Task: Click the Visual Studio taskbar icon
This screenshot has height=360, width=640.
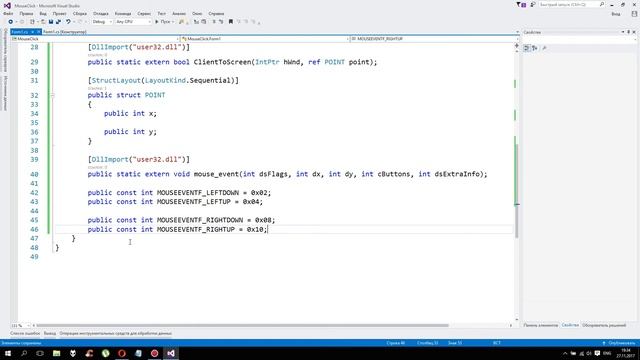Action: click(x=171, y=353)
